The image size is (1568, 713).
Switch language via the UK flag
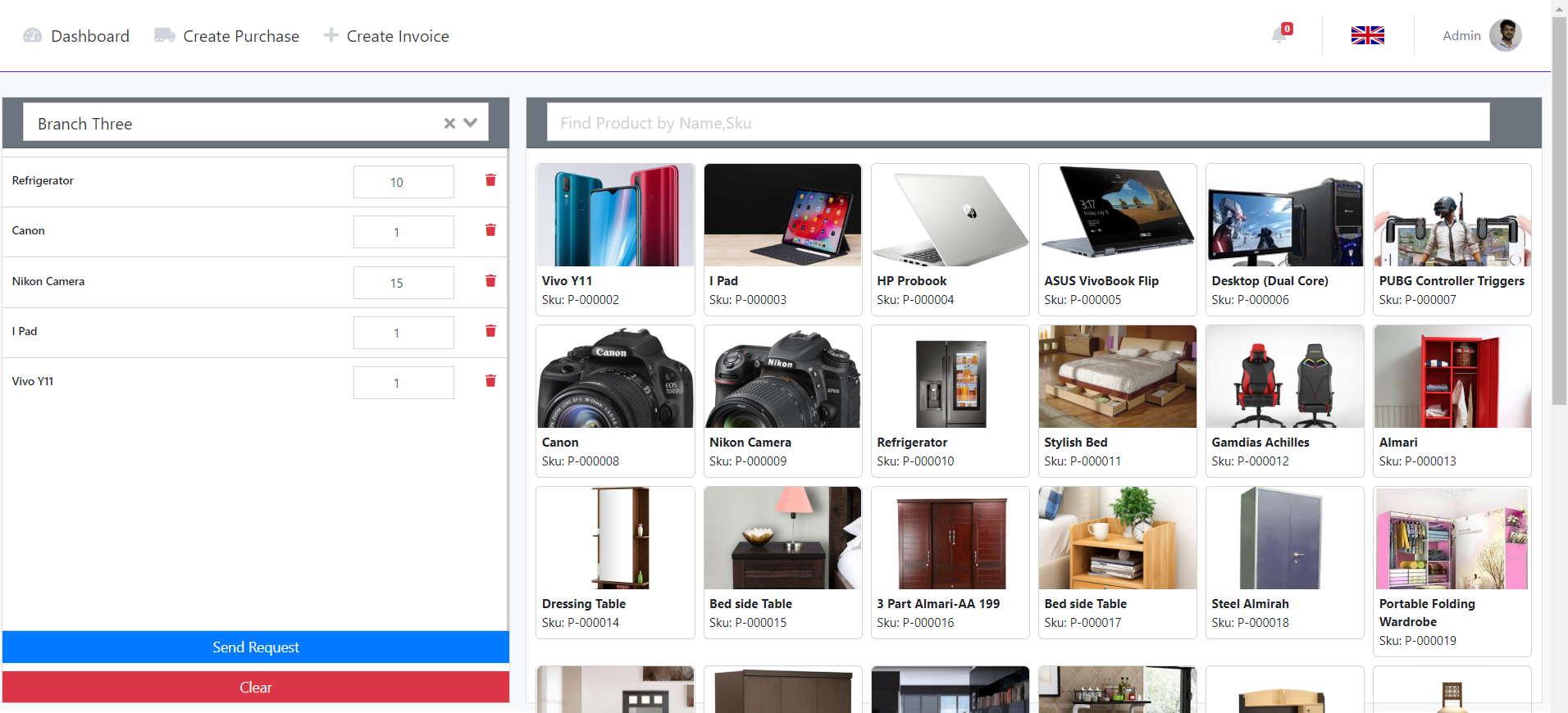click(x=1368, y=35)
